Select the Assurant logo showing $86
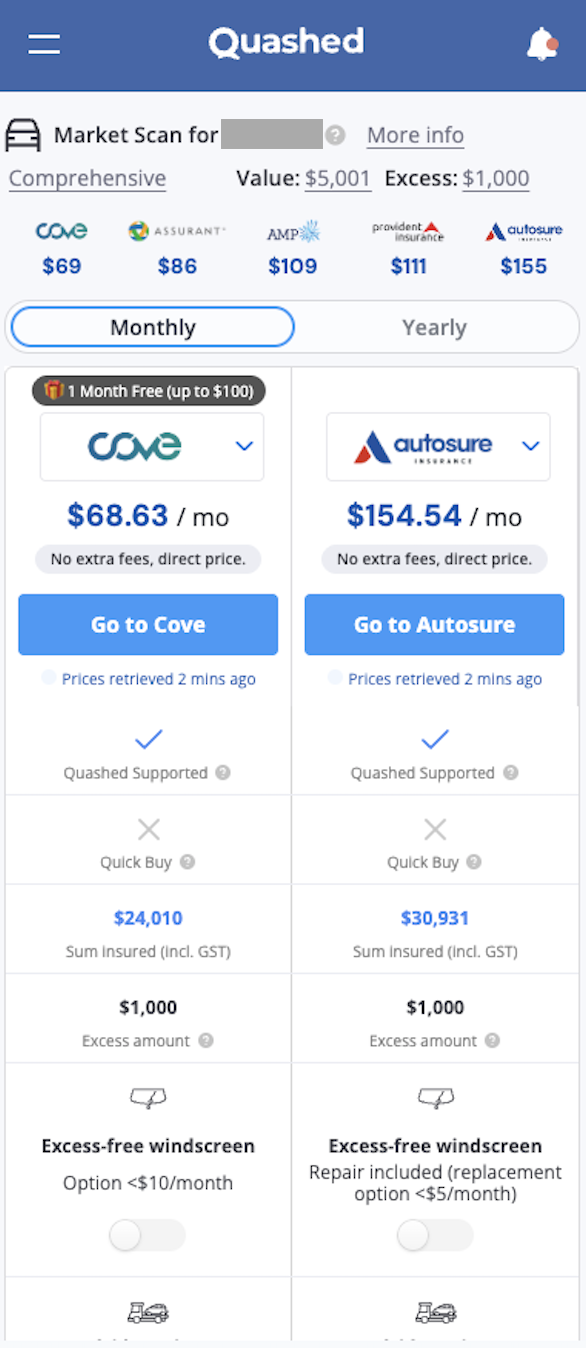Viewport: 586px width, 1348px height. pos(177,230)
